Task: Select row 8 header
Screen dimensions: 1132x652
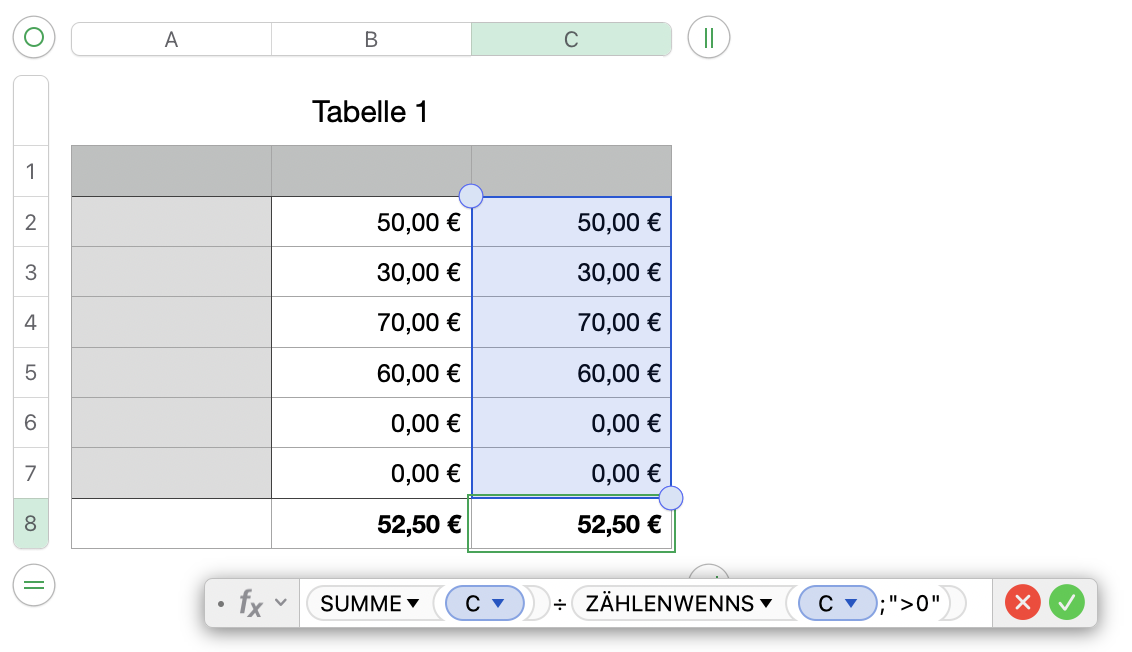Action: pos(31,524)
